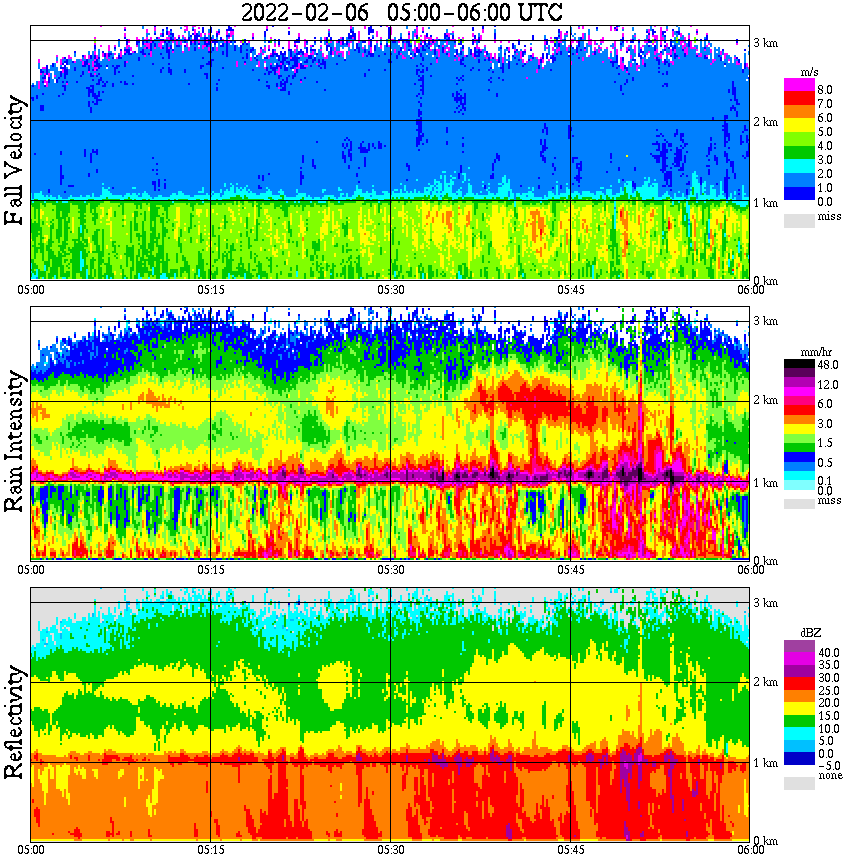
Task: Pick the yellow swatch in mm/hr legend
Action: click(x=799, y=429)
